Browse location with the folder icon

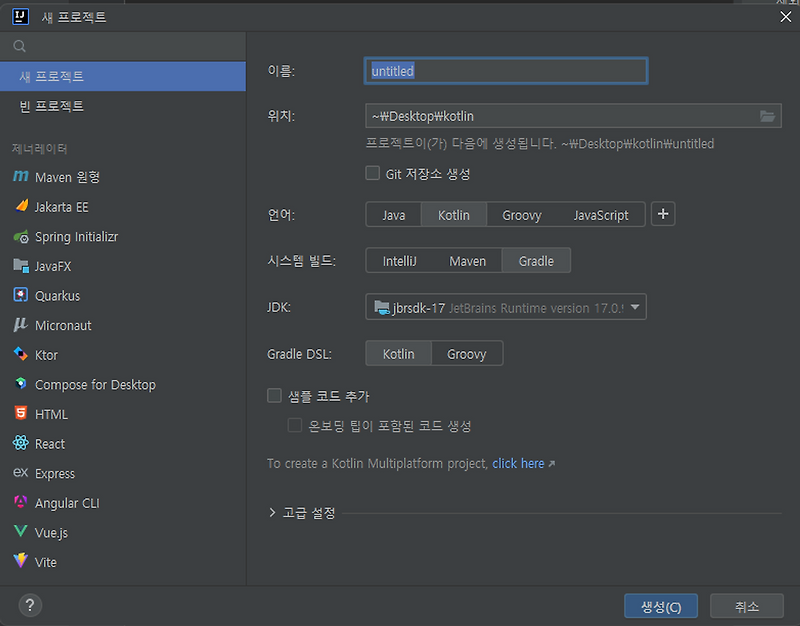coord(768,116)
